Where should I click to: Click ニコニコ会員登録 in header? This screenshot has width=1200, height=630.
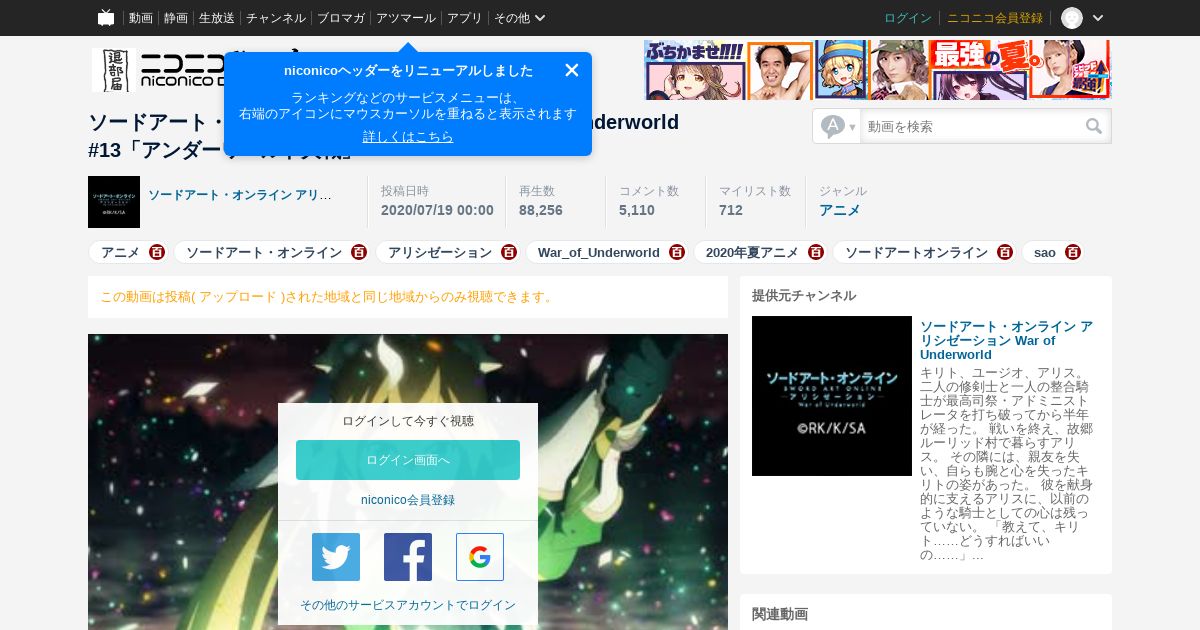point(995,18)
